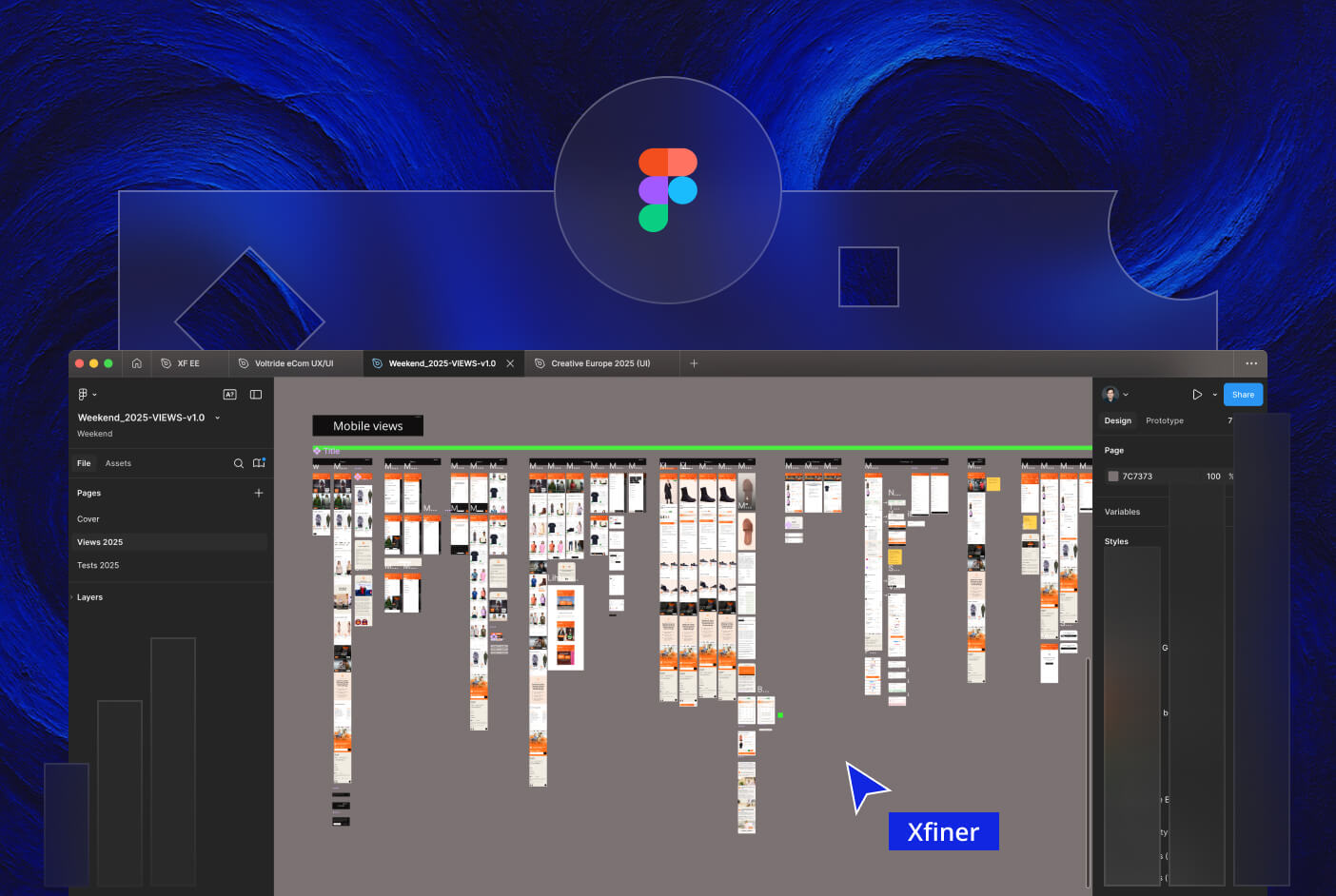Switch to Voltride eCom UX/UI tab
The height and width of the screenshot is (896, 1336).
[x=294, y=363]
